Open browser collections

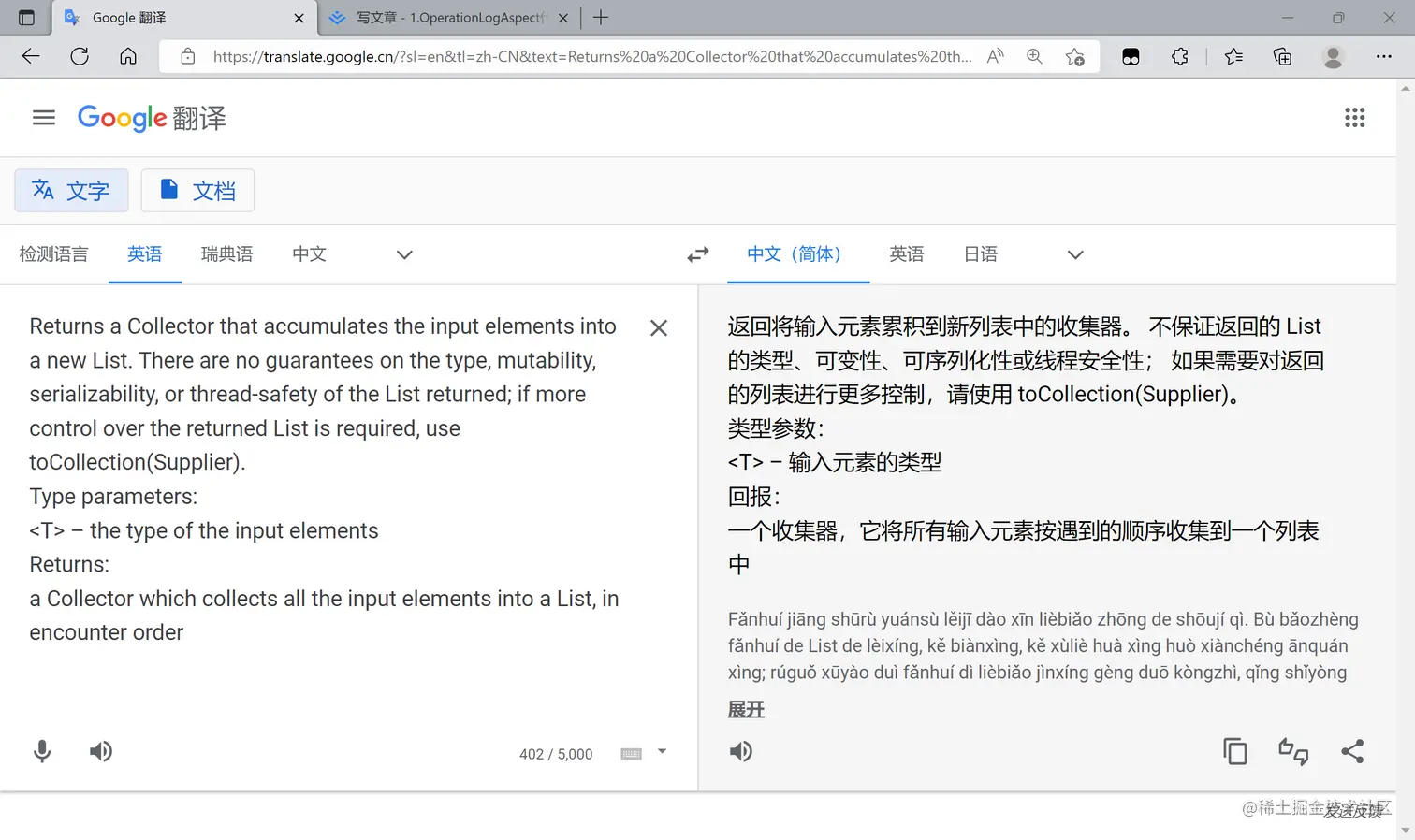(1283, 56)
